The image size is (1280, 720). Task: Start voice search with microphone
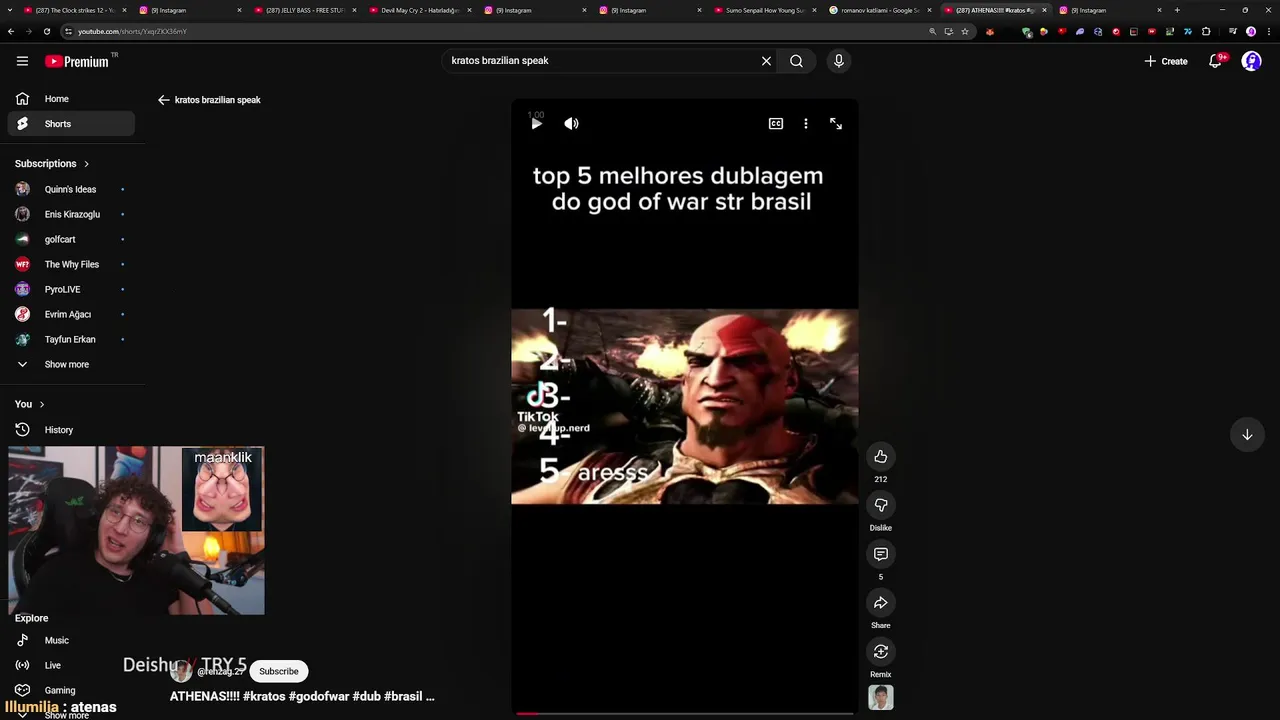[839, 61]
